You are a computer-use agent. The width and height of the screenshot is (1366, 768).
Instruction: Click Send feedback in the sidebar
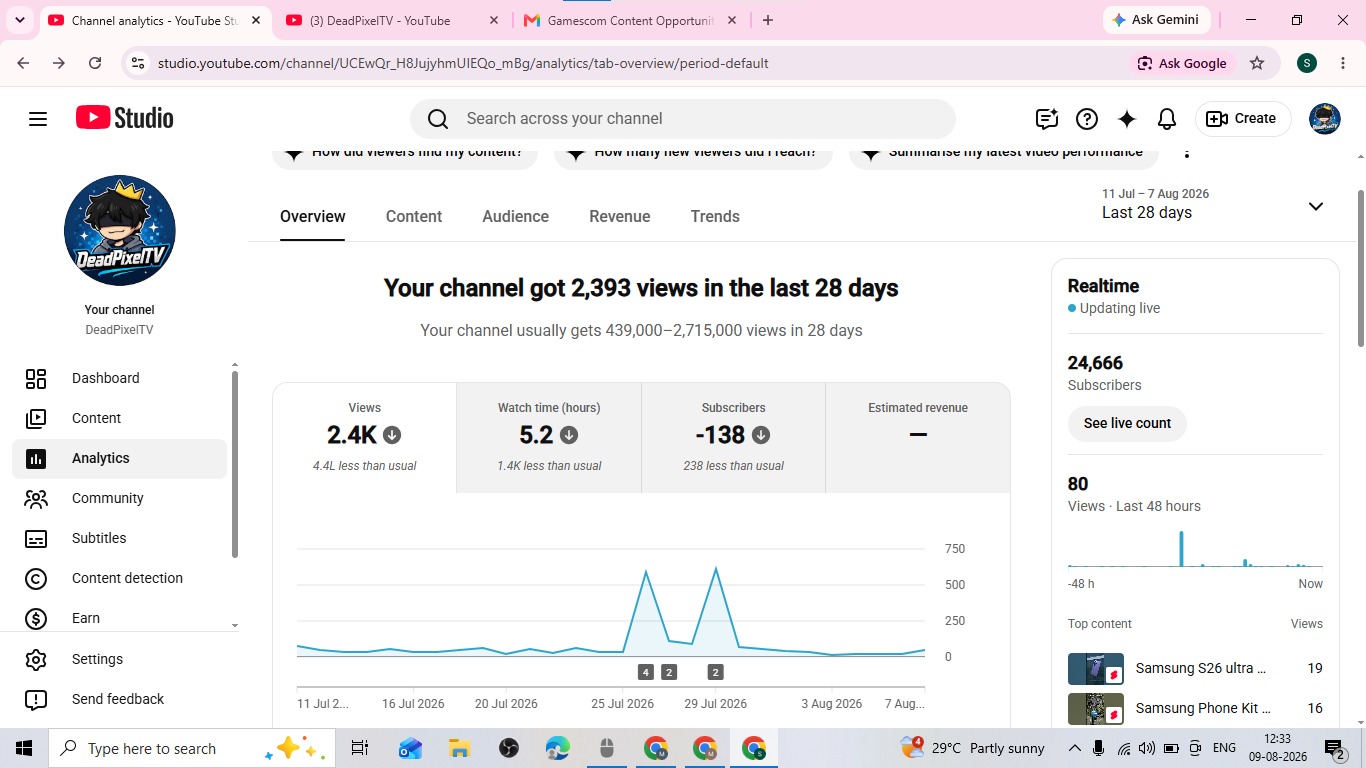click(120, 699)
